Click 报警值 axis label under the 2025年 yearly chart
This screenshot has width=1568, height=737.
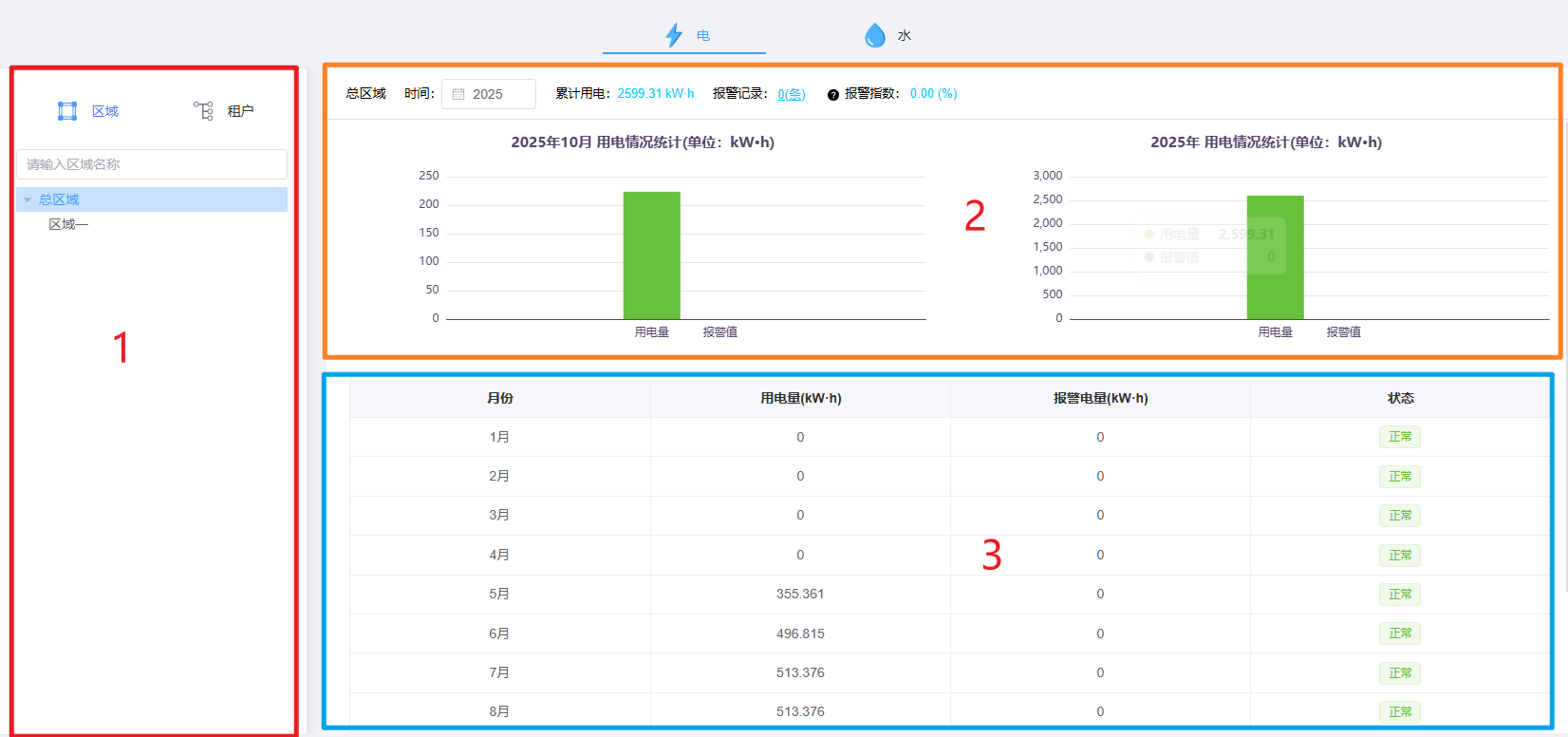[1344, 331]
